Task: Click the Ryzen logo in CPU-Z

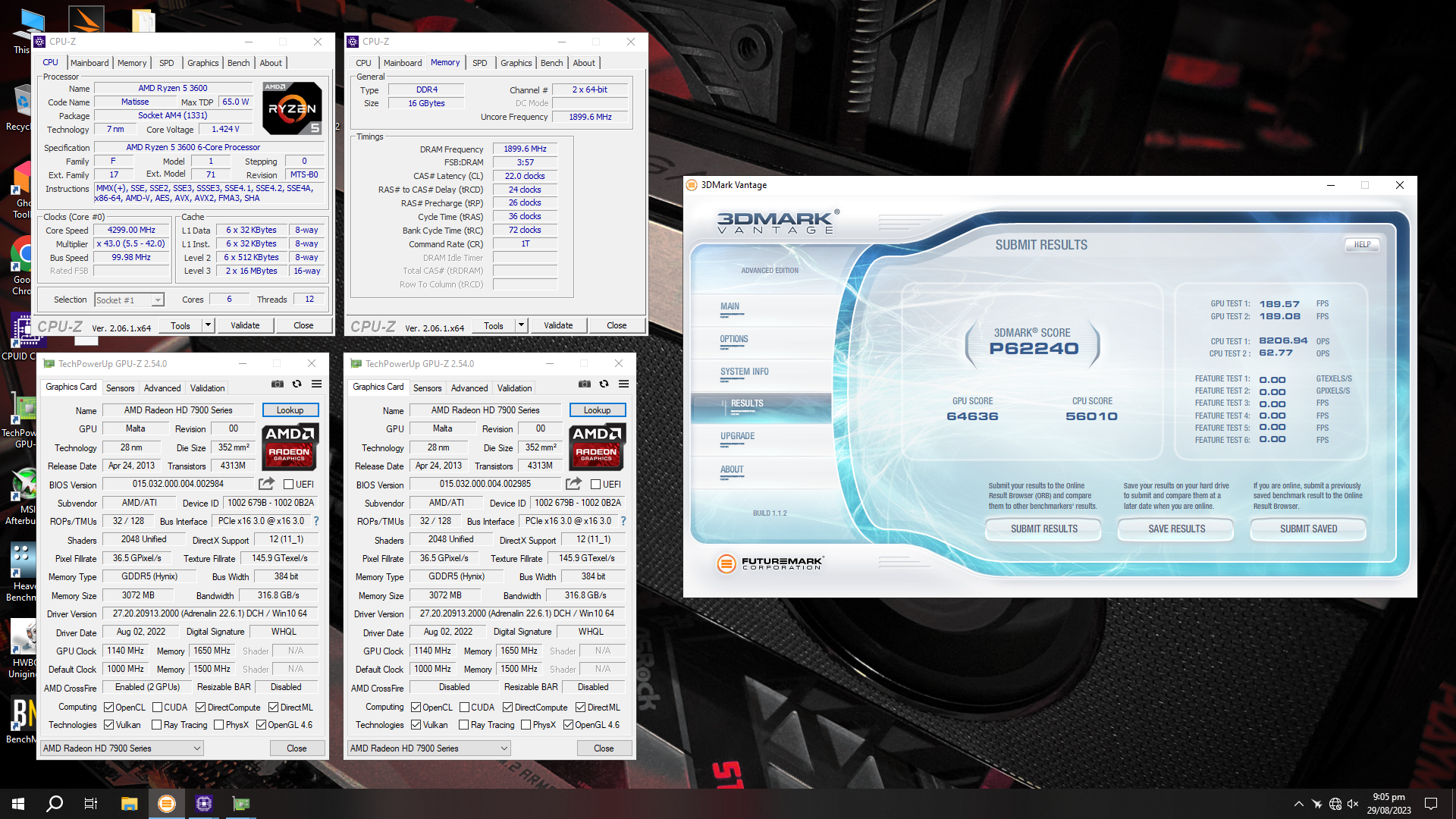Action: pyautogui.click(x=292, y=108)
